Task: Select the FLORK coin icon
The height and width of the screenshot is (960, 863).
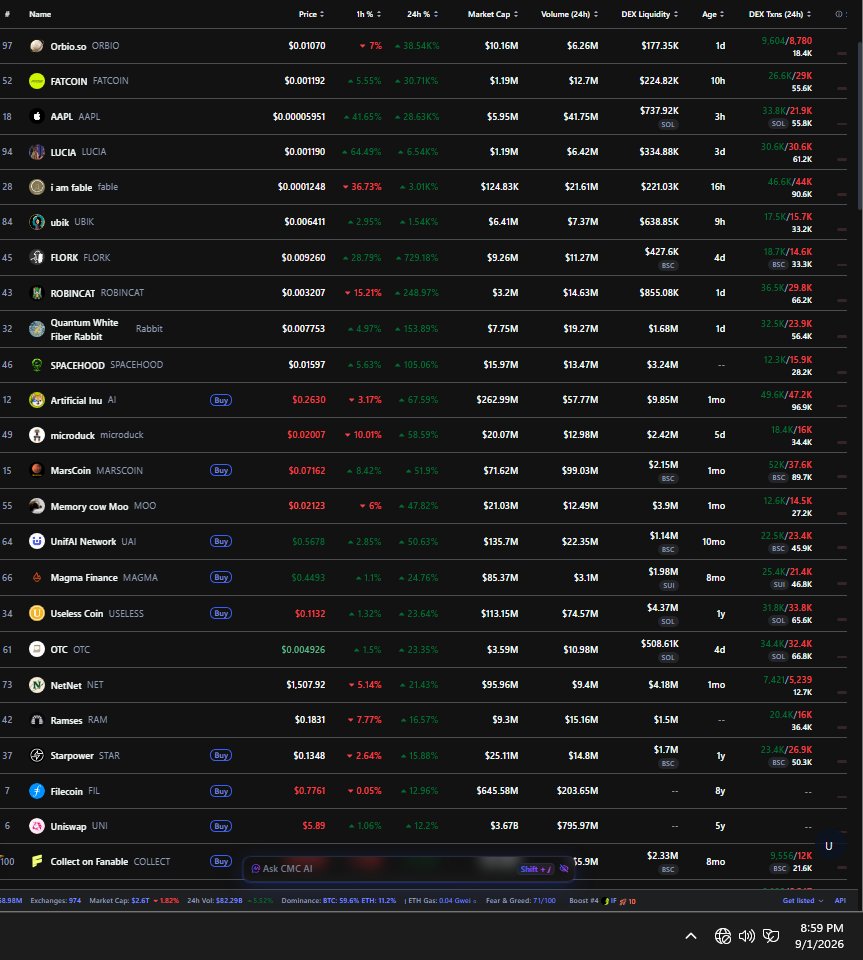Action: (37, 257)
